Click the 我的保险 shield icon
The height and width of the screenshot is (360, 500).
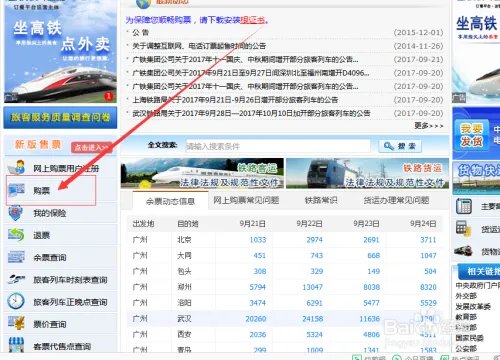pos(16,213)
